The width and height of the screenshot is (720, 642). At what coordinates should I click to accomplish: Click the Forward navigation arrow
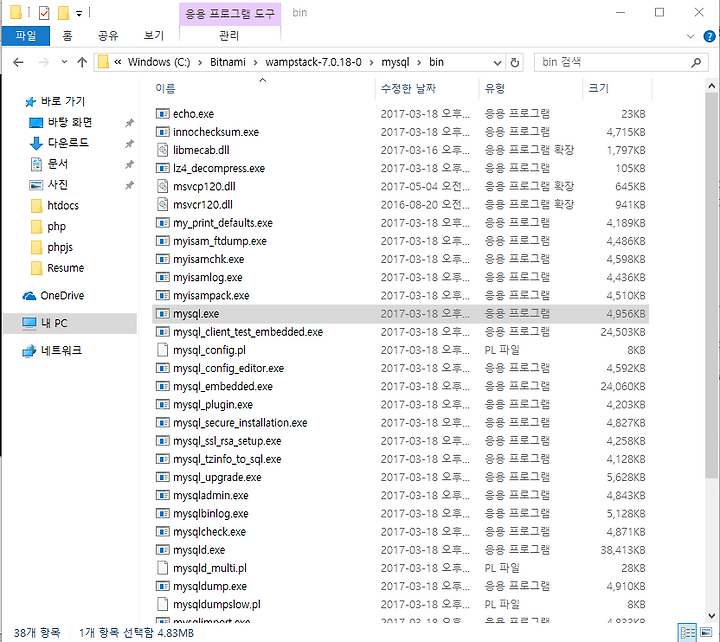click(x=44, y=62)
